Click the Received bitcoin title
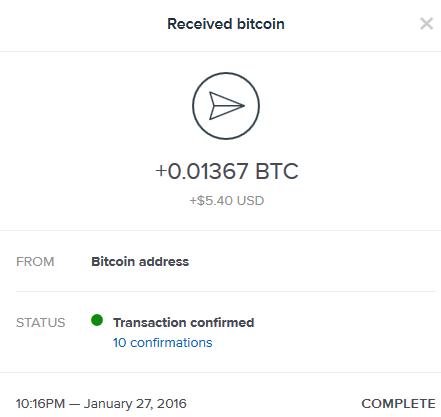The height and width of the screenshot is (417, 441). click(226, 24)
